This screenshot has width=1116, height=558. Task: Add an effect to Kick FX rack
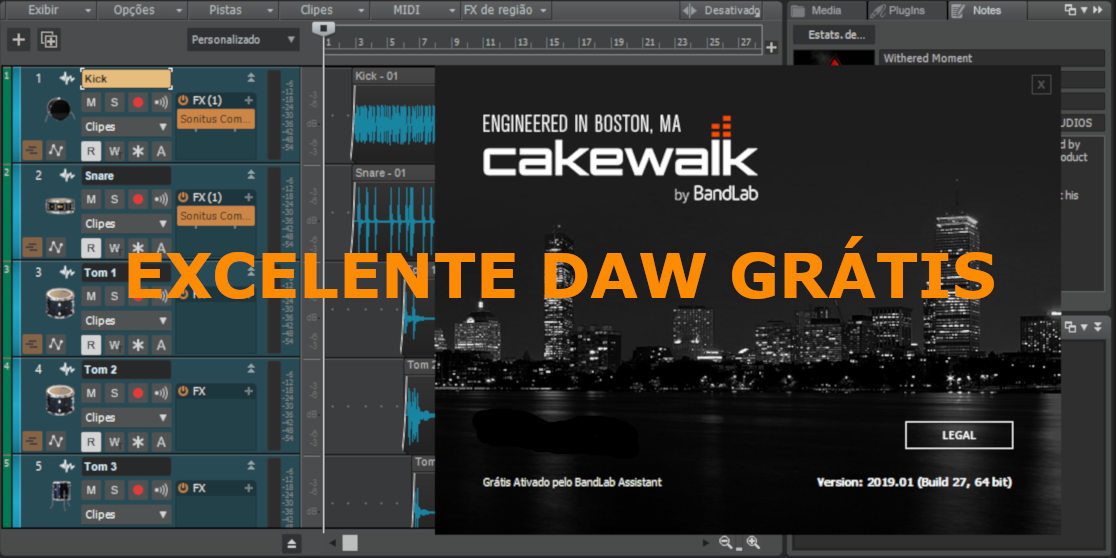(248, 100)
